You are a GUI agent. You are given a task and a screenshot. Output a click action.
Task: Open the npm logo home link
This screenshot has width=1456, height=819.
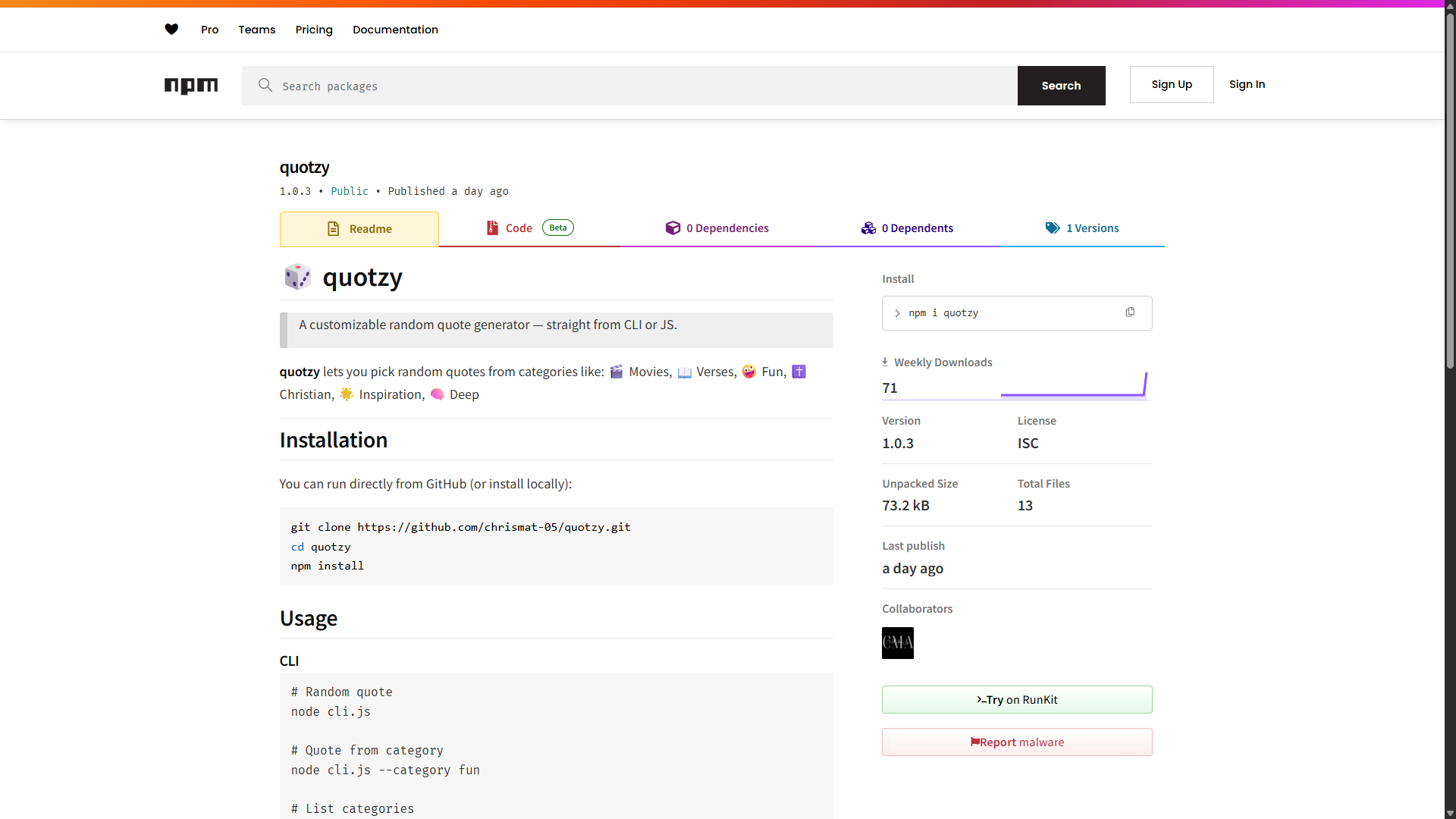click(x=191, y=86)
